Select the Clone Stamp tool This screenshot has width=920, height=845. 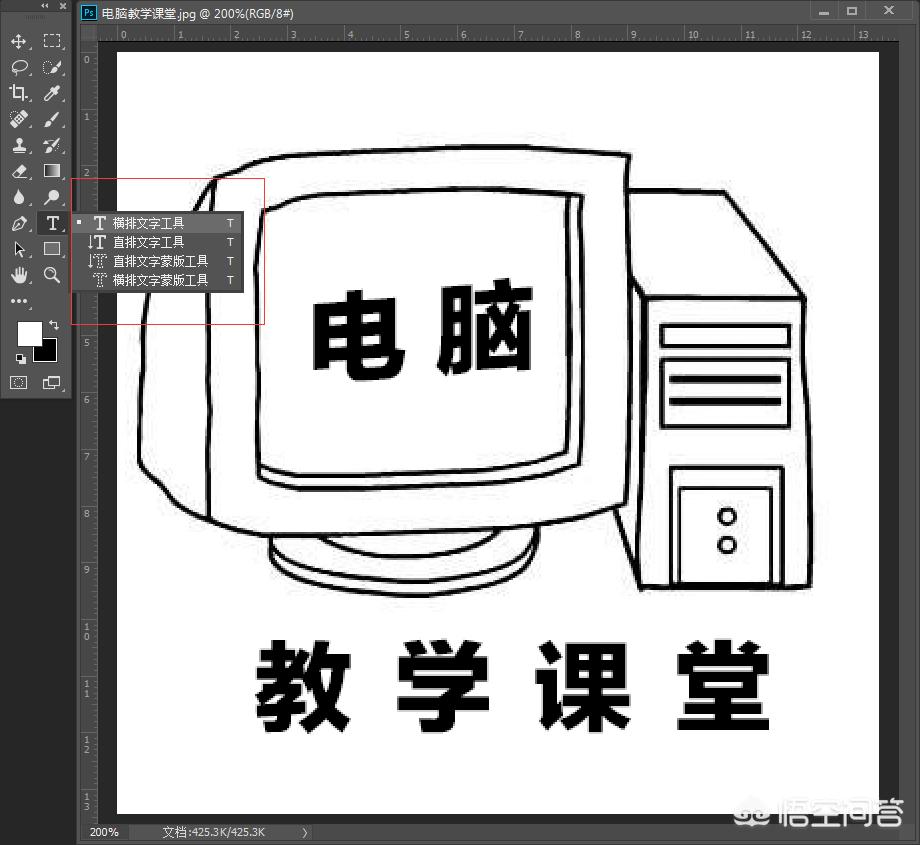click(20, 145)
